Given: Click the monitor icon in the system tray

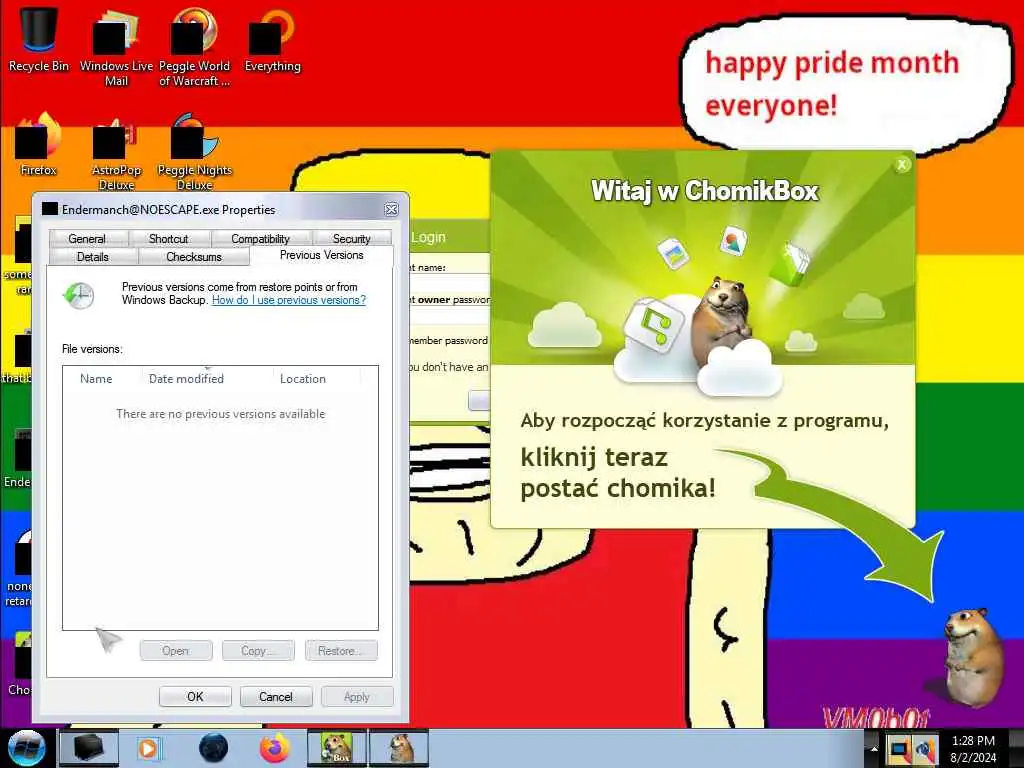Looking at the screenshot, I should [899, 749].
